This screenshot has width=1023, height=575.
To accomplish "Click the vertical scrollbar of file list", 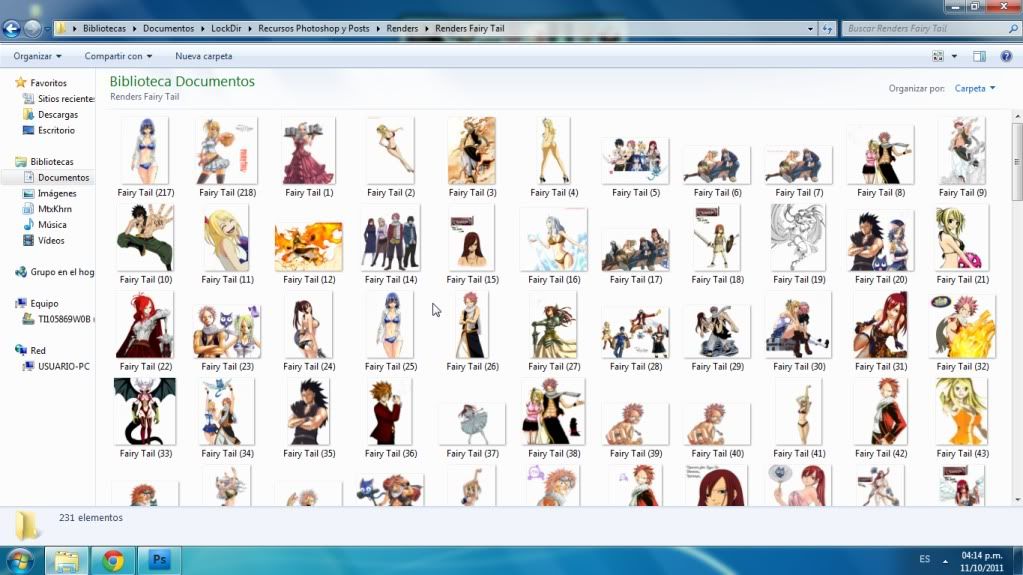I will click(x=1016, y=300).
